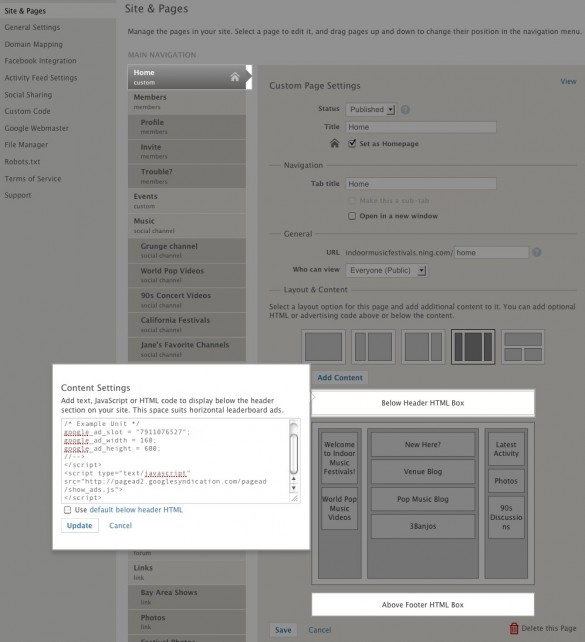Select the Events custom page
The height and width of the screenshot is (642, 585).
(x=187, y=201)
